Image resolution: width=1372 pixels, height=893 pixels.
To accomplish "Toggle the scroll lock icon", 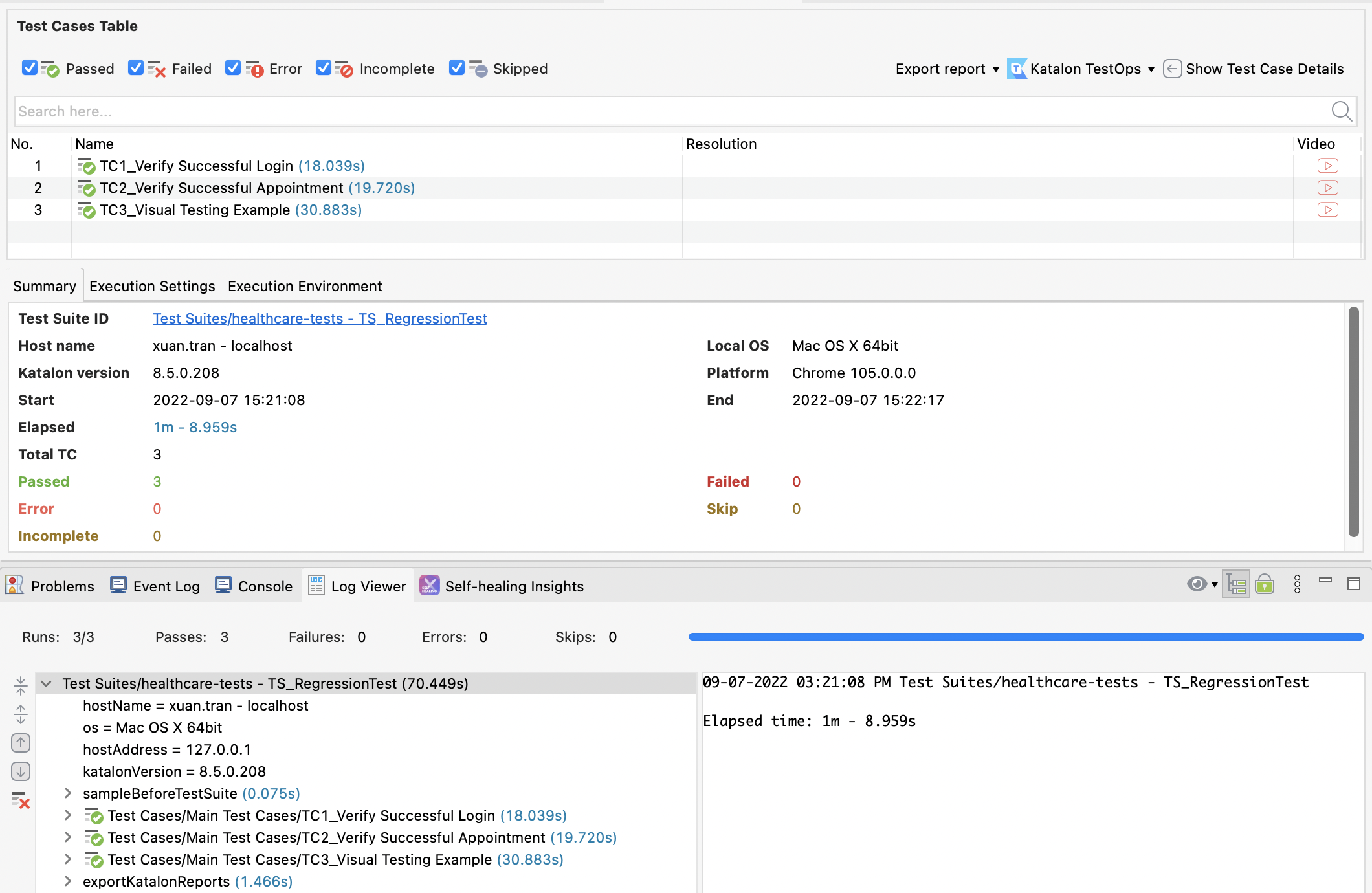I will [1264, 585].
